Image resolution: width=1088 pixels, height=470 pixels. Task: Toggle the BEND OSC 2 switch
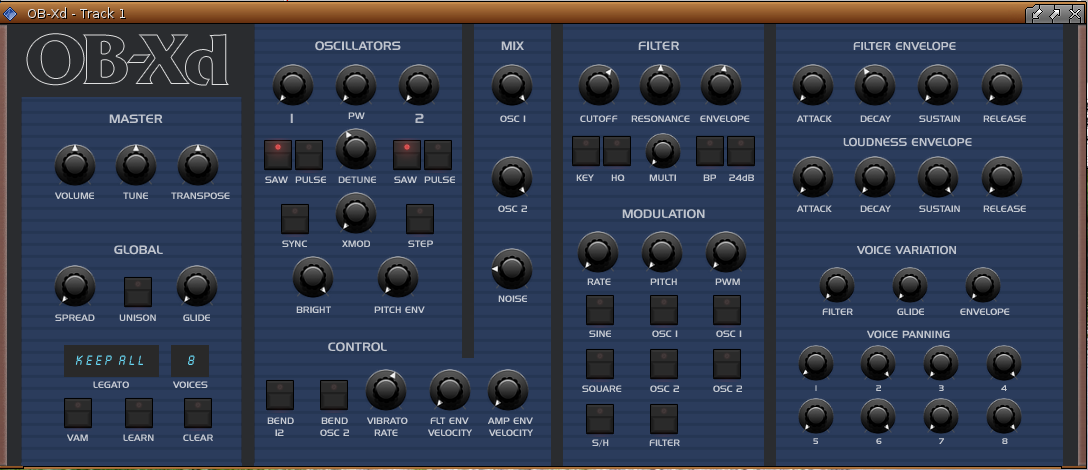tap(334, 394)
